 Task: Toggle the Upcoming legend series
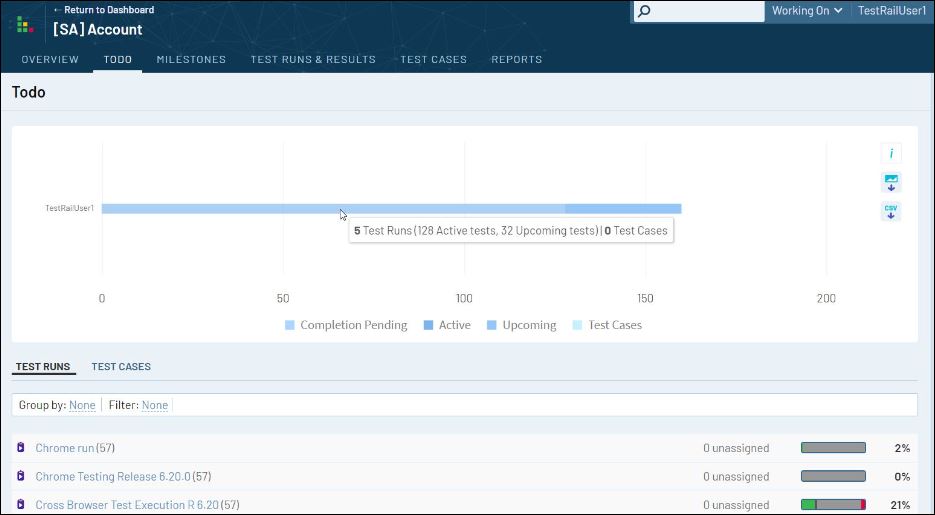[x=521, y=325]
